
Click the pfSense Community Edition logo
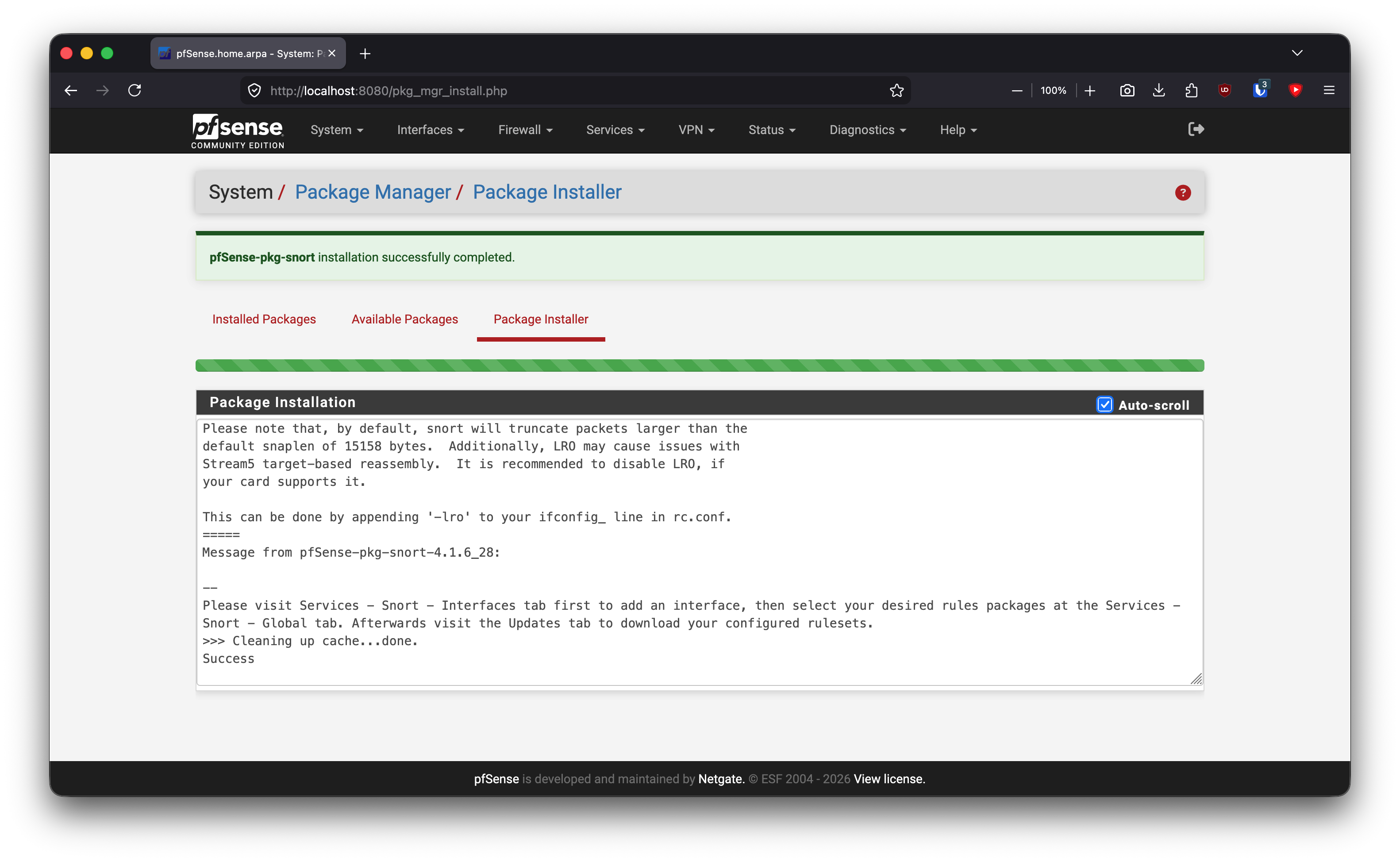tap(237, 131)
